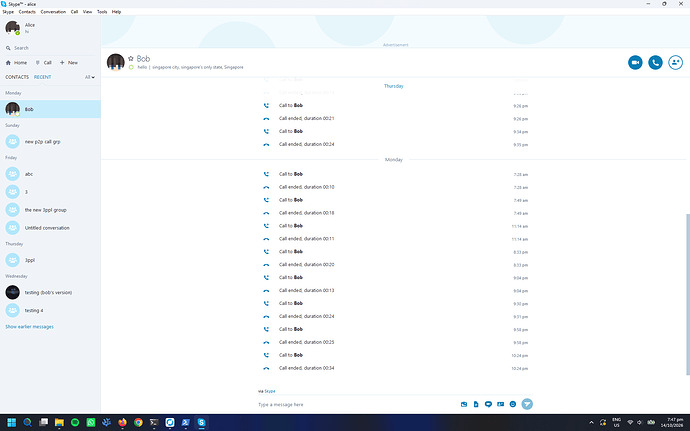Click Alice's profile avatar
This screenshot has height=431, width=690.
point(12,28)
